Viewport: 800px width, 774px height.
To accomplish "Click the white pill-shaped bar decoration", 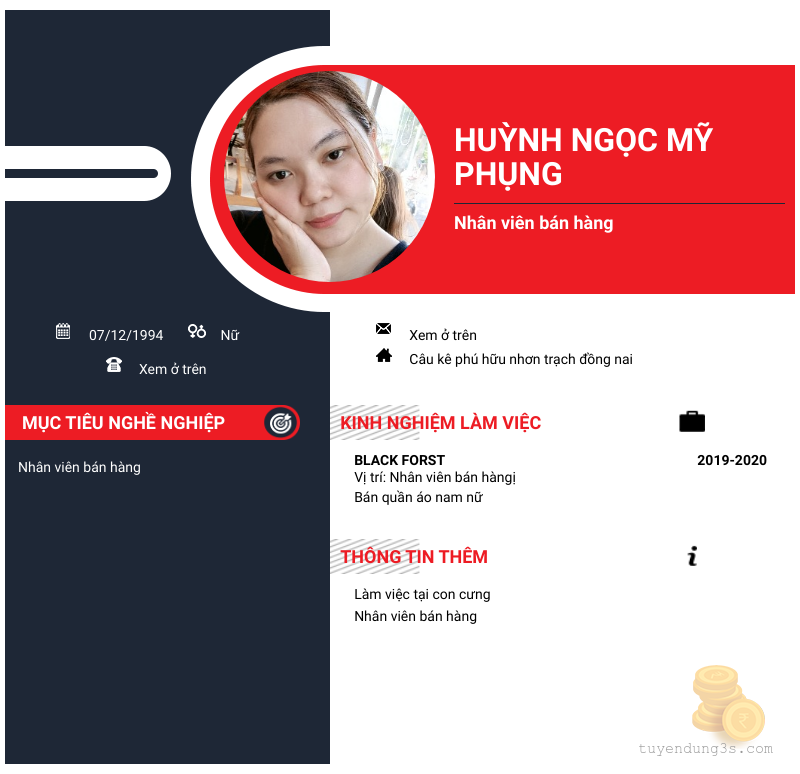I will pyautogui.click(x=88, y=173).
